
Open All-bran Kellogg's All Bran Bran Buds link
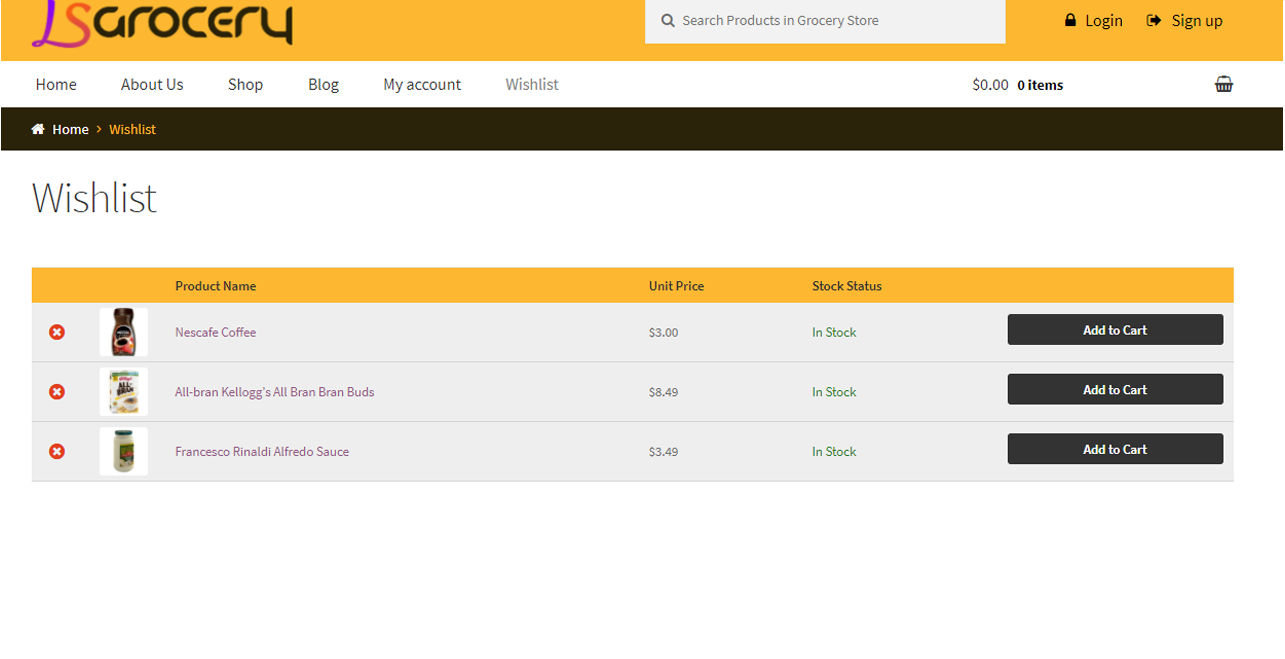[274, 392]
